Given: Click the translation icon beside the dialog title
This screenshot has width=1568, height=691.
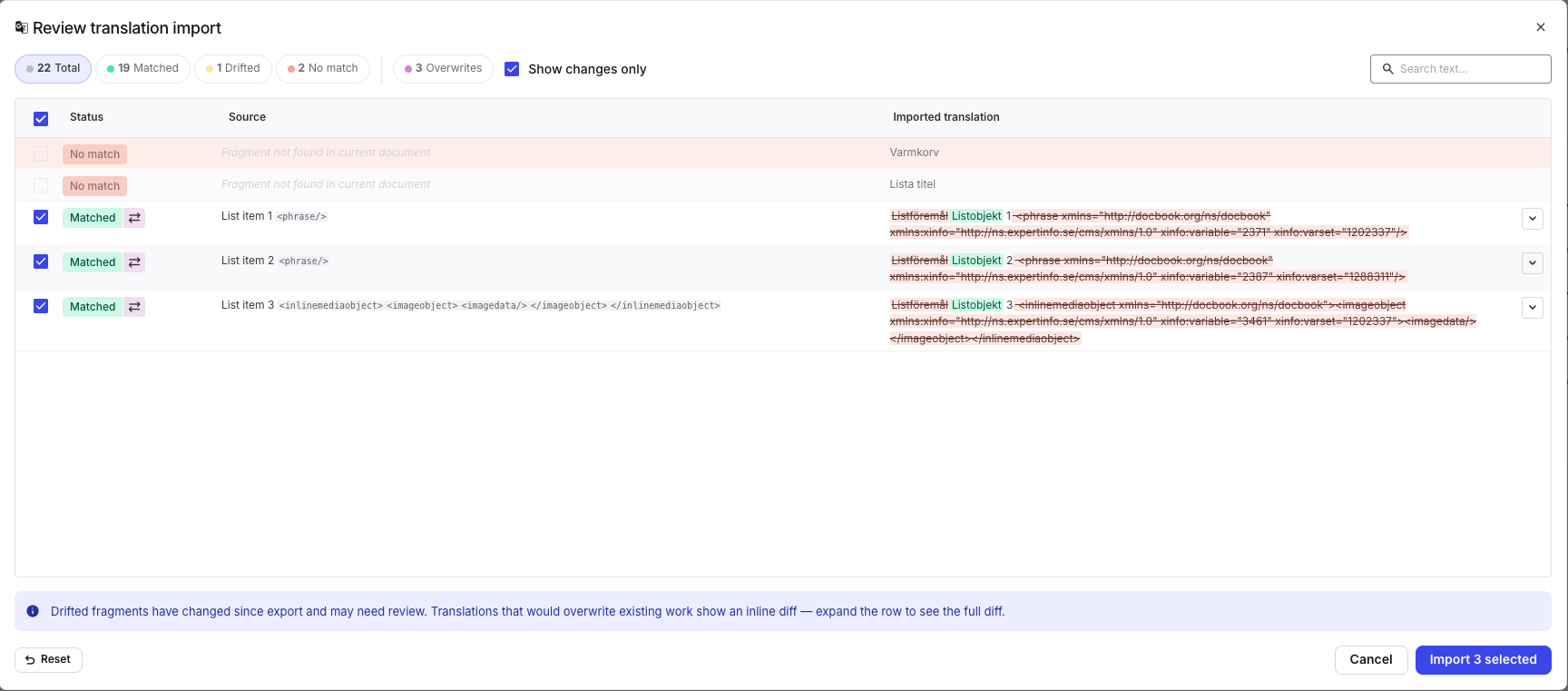Looking at the screenshot, I should click(x=22, y=27).
